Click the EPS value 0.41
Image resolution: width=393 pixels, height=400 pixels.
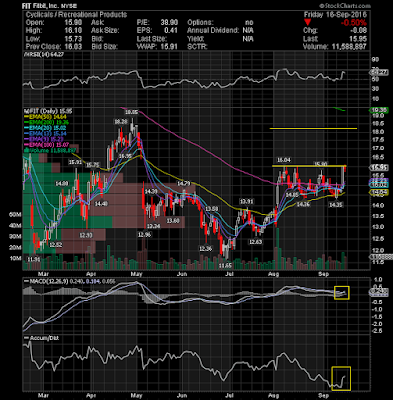(171, 31)
